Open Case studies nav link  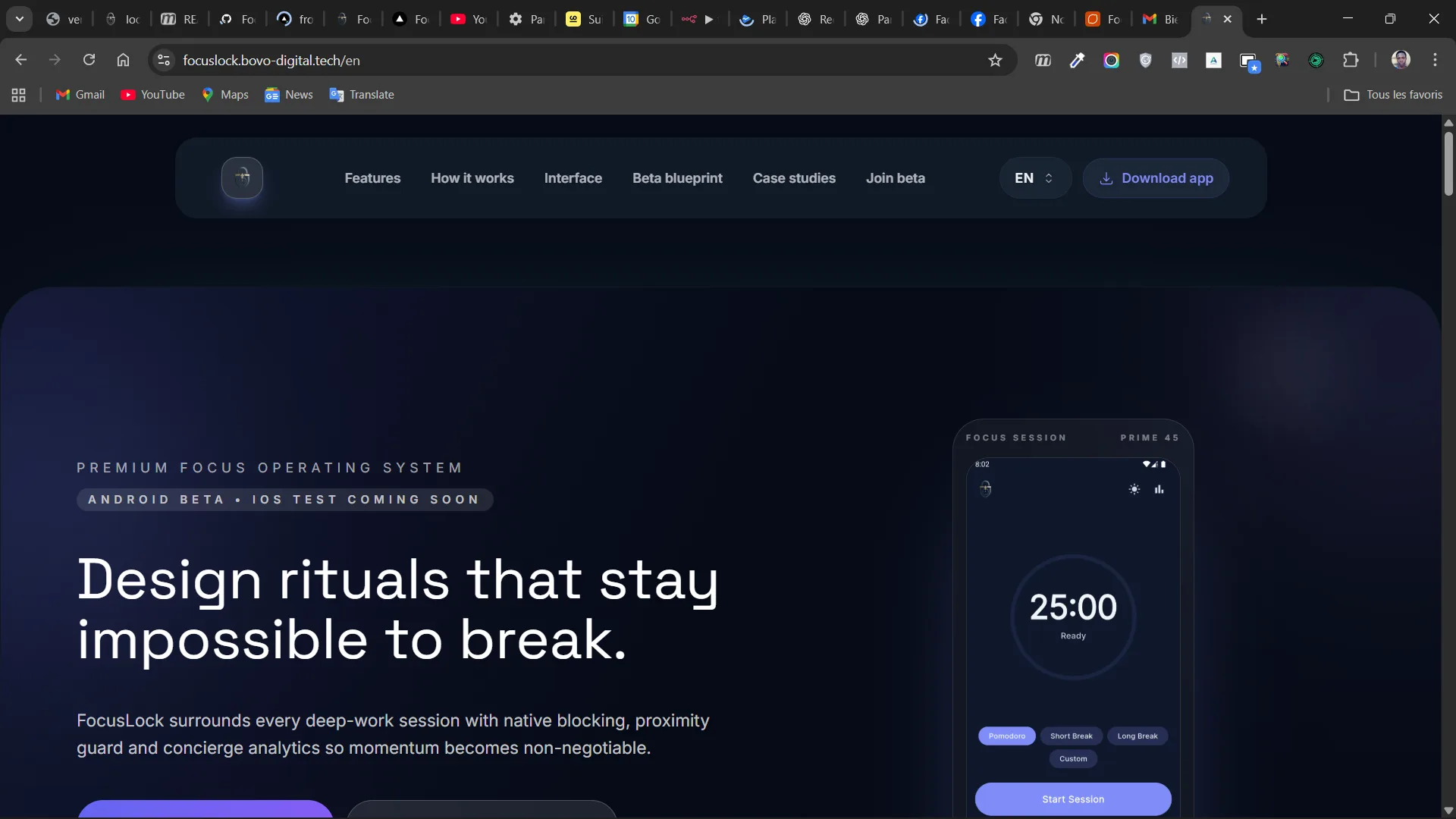[x=794, y=178]
